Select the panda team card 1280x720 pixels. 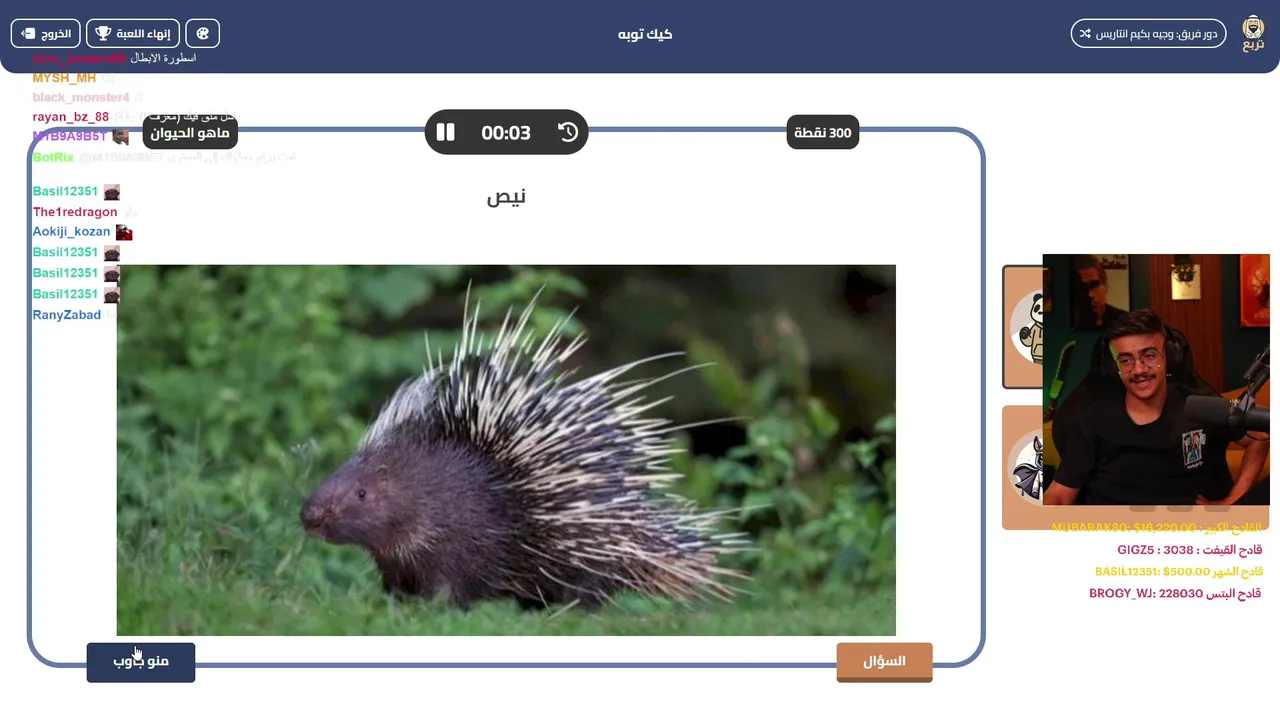tap(1022, 327)
